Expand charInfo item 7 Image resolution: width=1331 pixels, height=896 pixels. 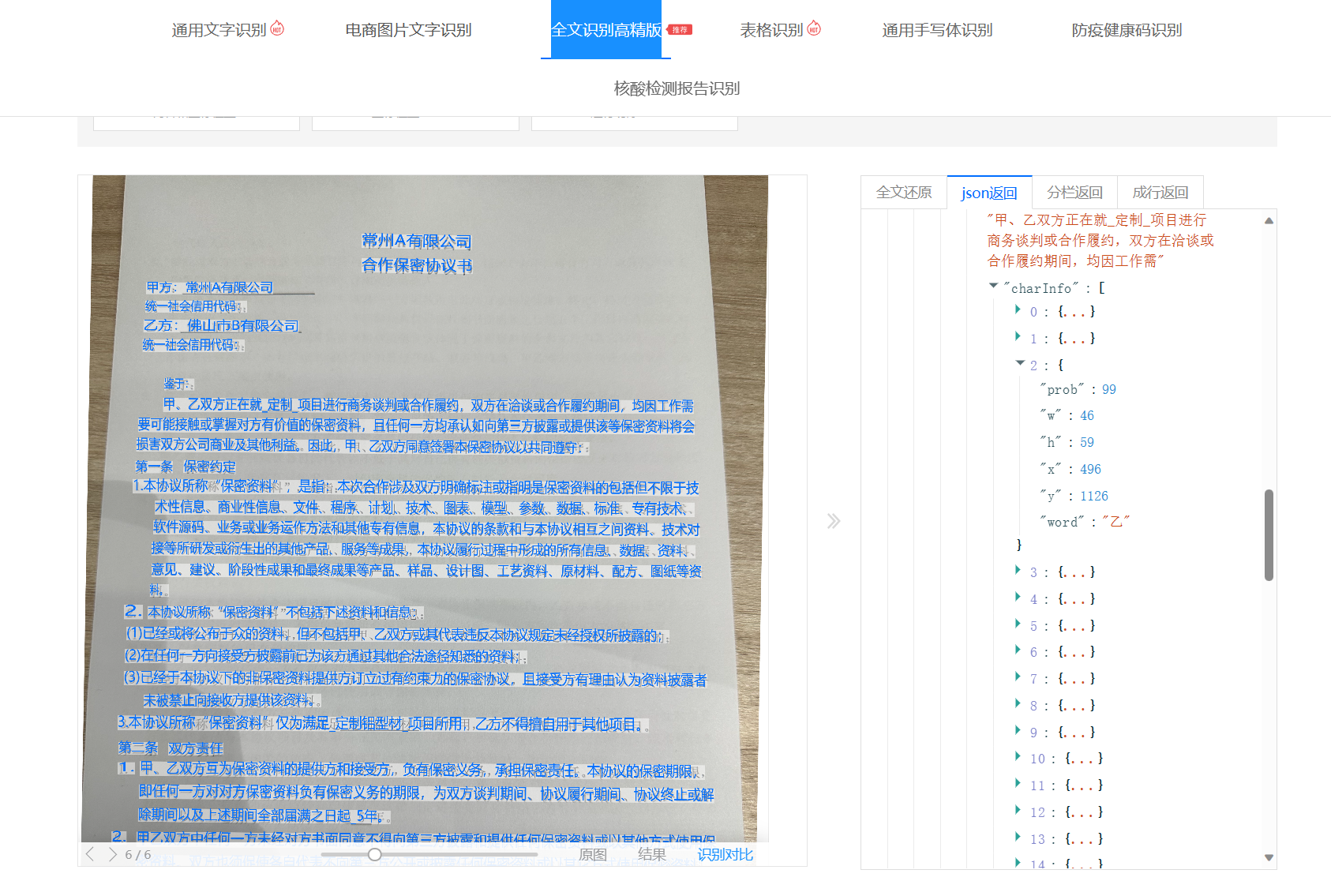click(x=1018, y=677)
